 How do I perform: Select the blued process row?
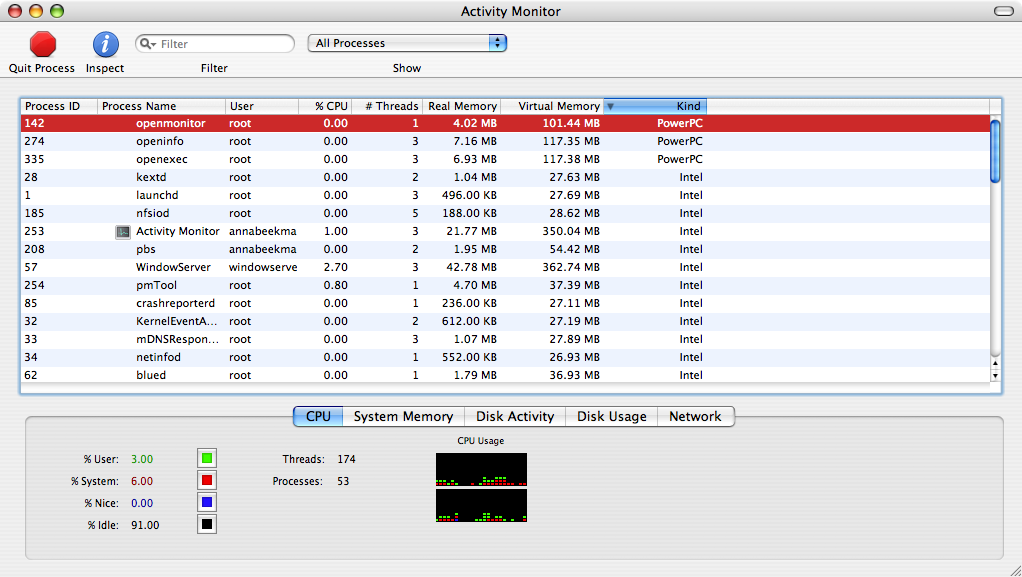point(505,376)
